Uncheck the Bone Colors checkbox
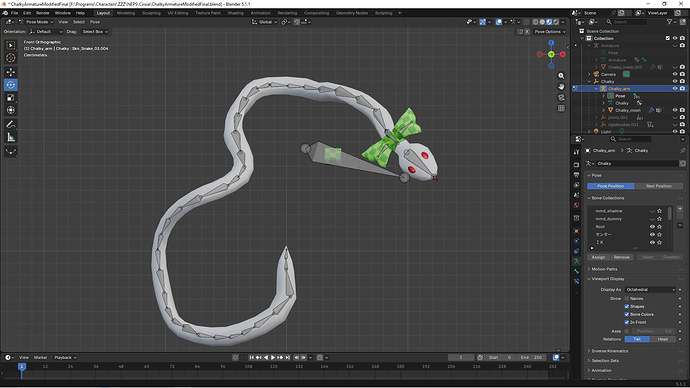 coord(627,315)
